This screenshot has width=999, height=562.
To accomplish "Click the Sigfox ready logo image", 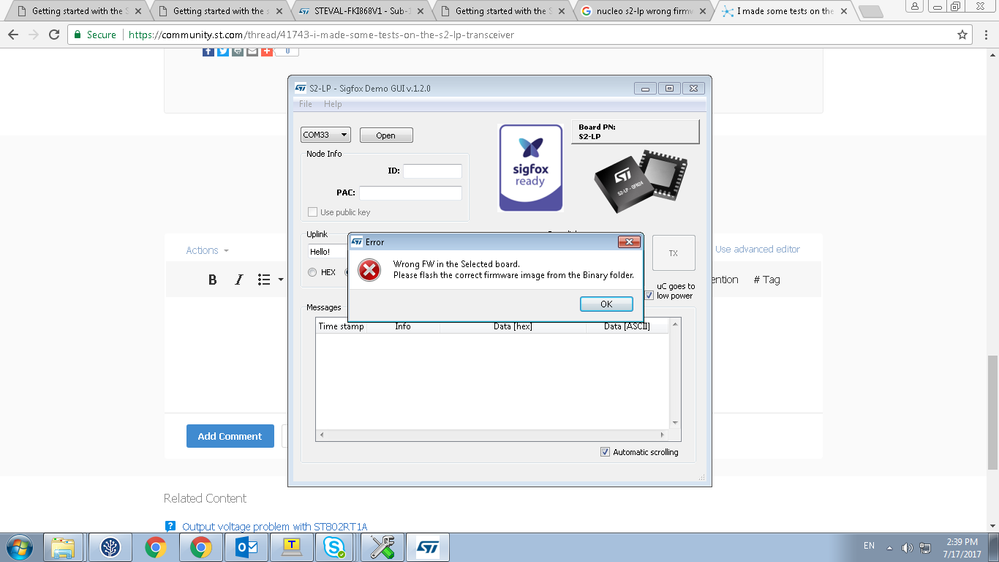I will click(x=531, y=168).
